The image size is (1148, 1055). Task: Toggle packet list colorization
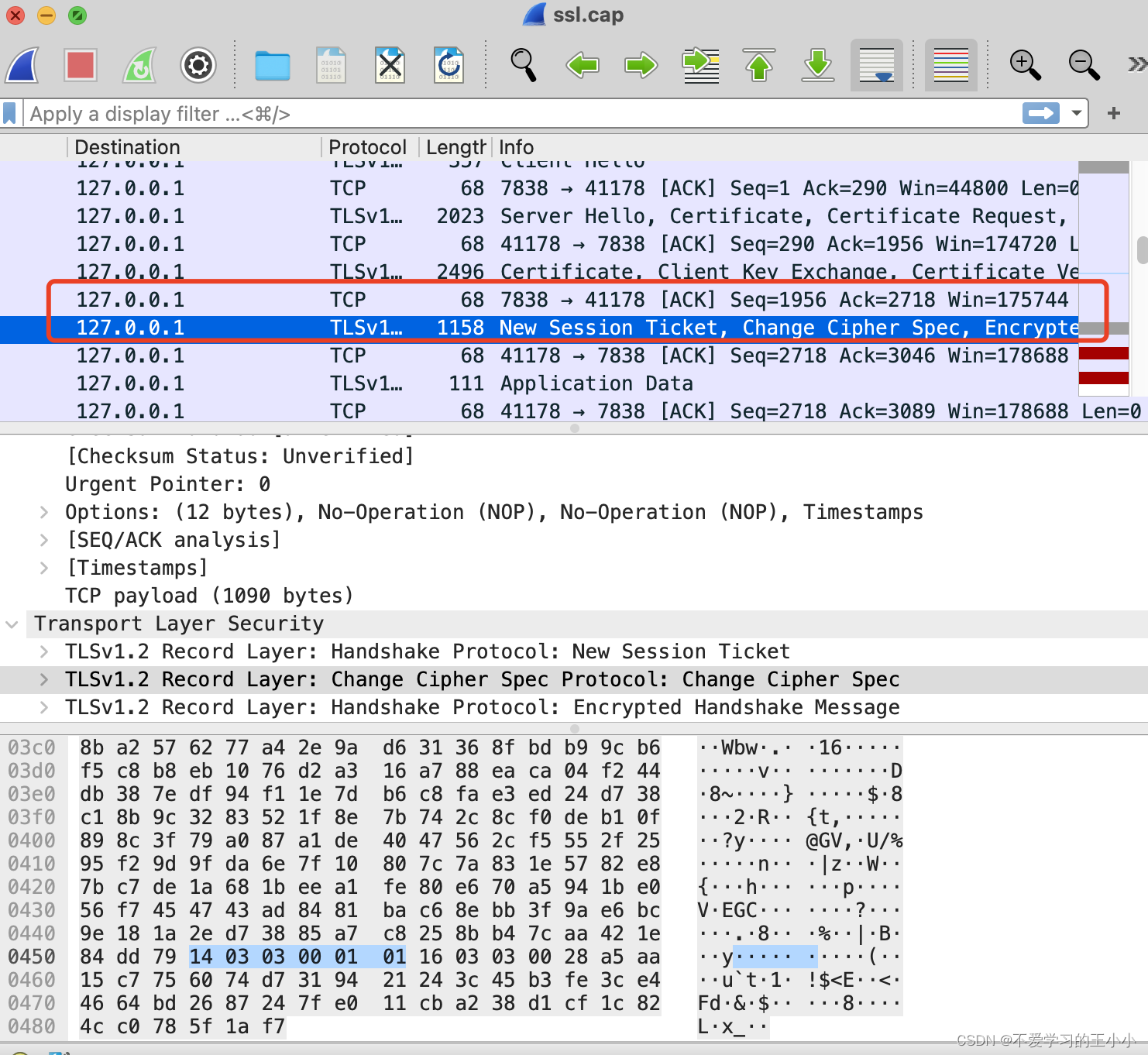coord(951,65)
